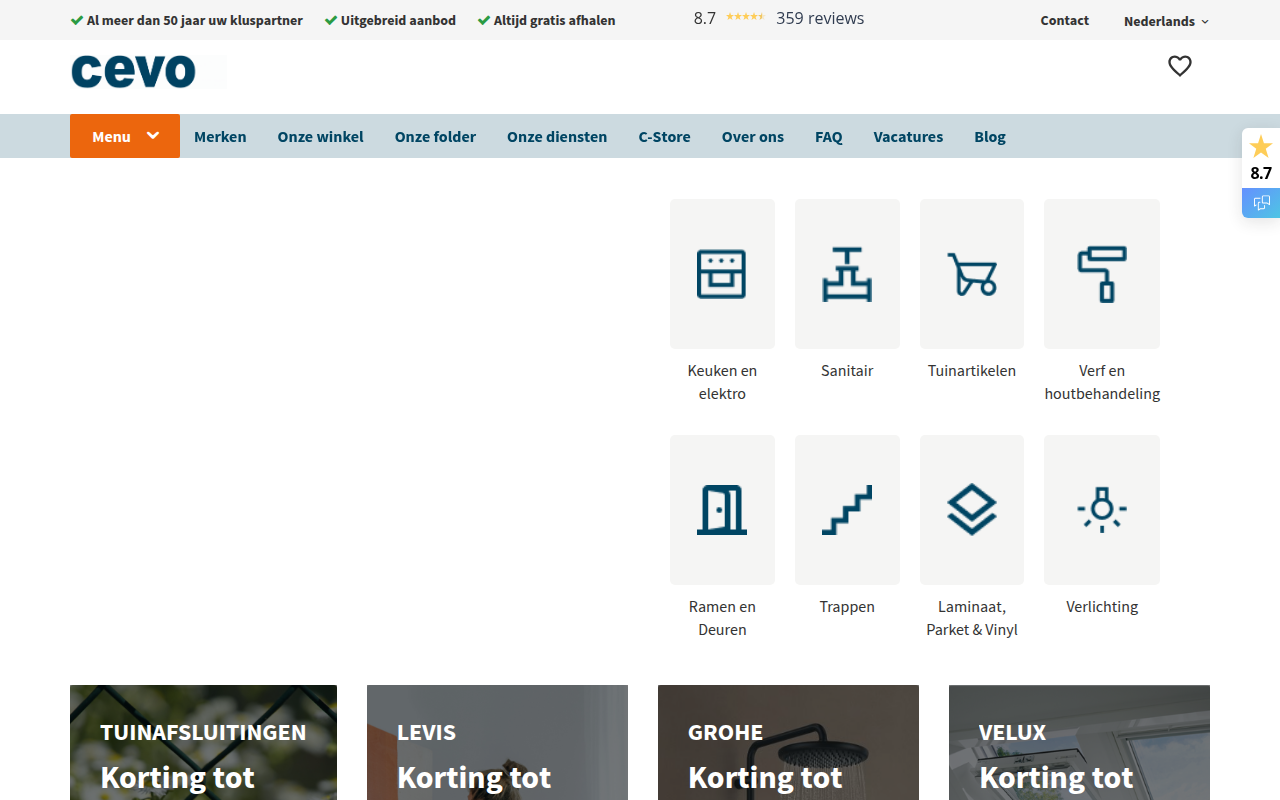The image size is (1280, 800).
Task: Click the star icon in the side review widget
Action: [1261, 147]
